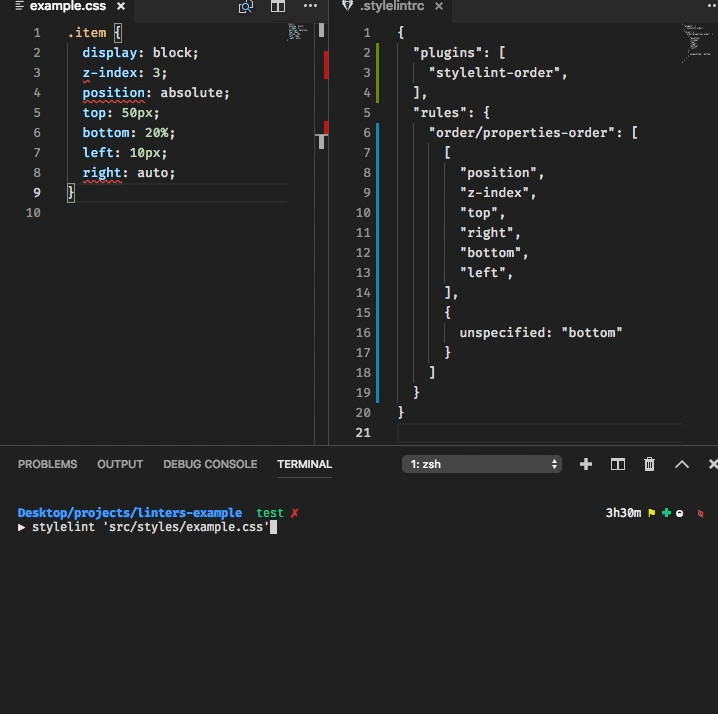Screen dimensions: 718x714
Task: Click the '.item' selector in example.css
Action: (x=87, y=33)
